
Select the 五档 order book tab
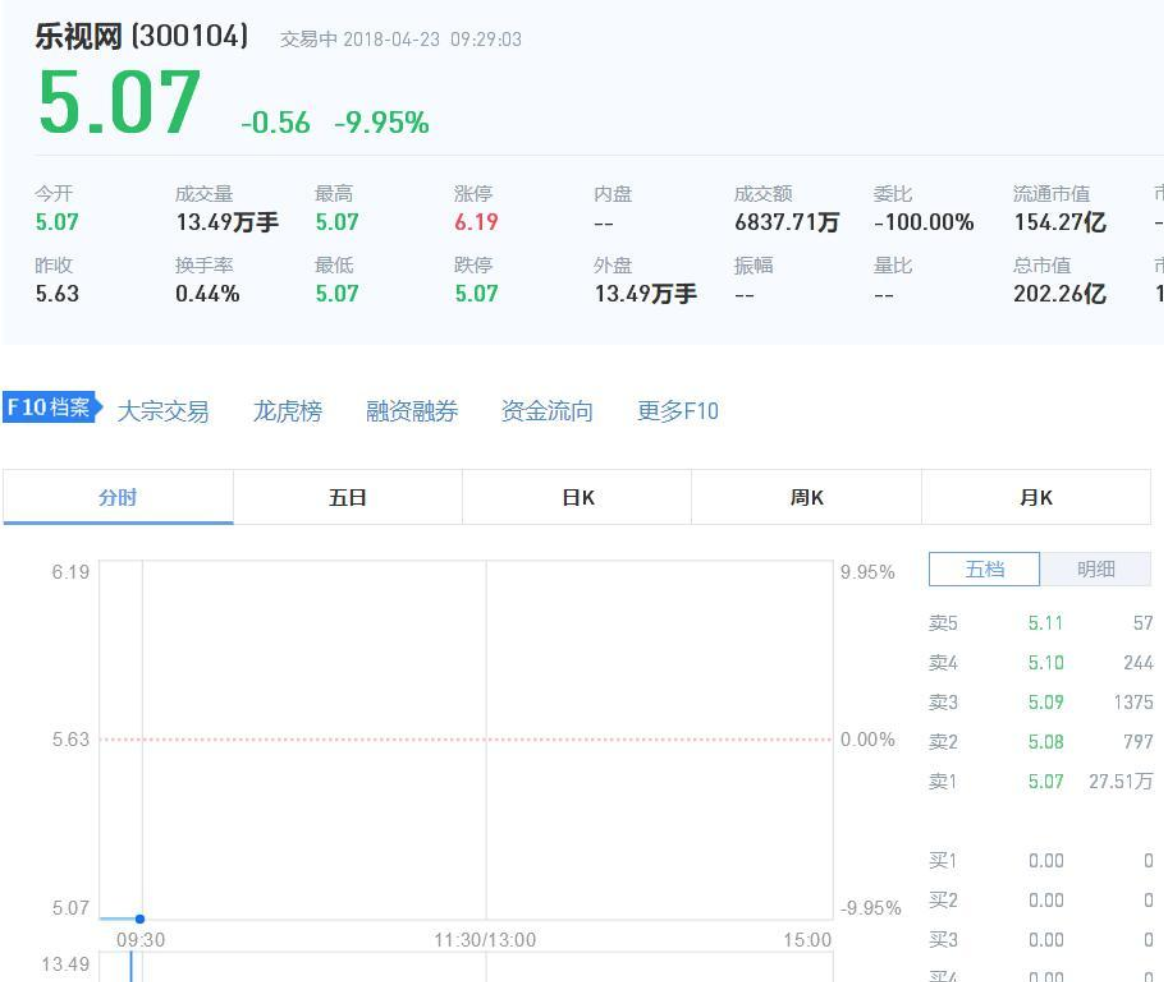point(984,569)
